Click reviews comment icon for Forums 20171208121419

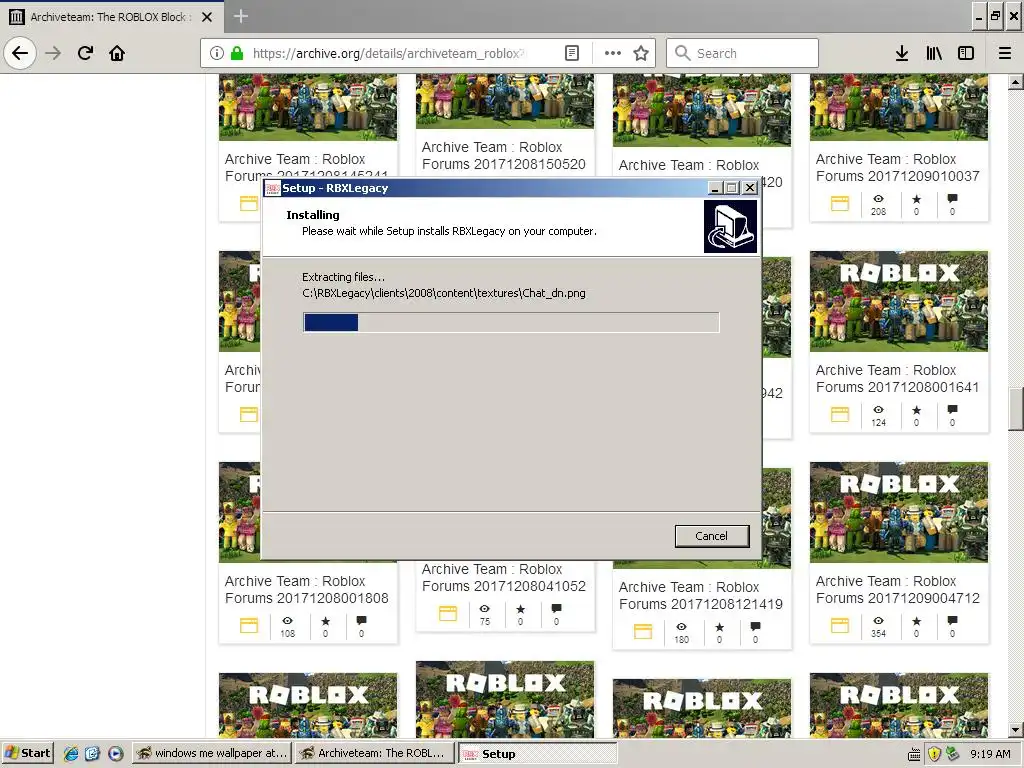(755, 626)
